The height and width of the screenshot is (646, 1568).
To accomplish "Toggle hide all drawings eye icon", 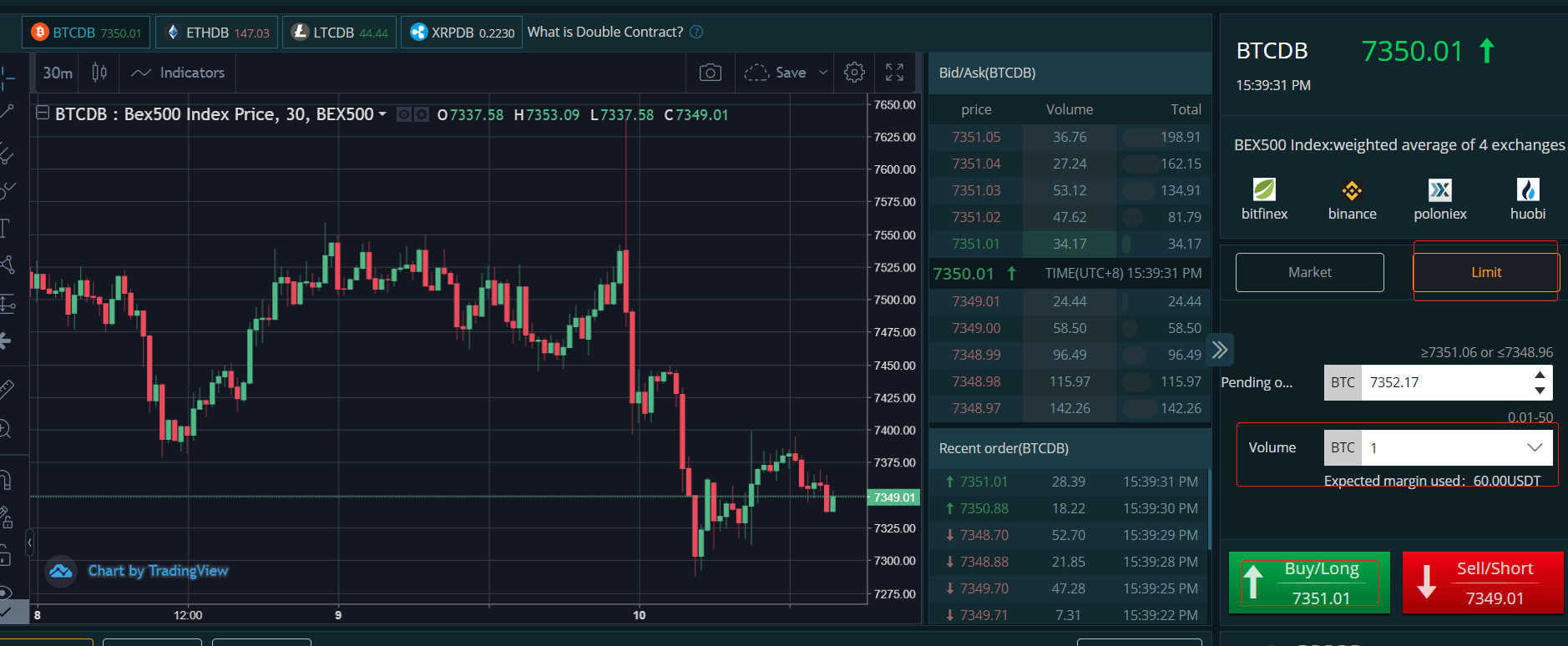I will tap(5, 593).
